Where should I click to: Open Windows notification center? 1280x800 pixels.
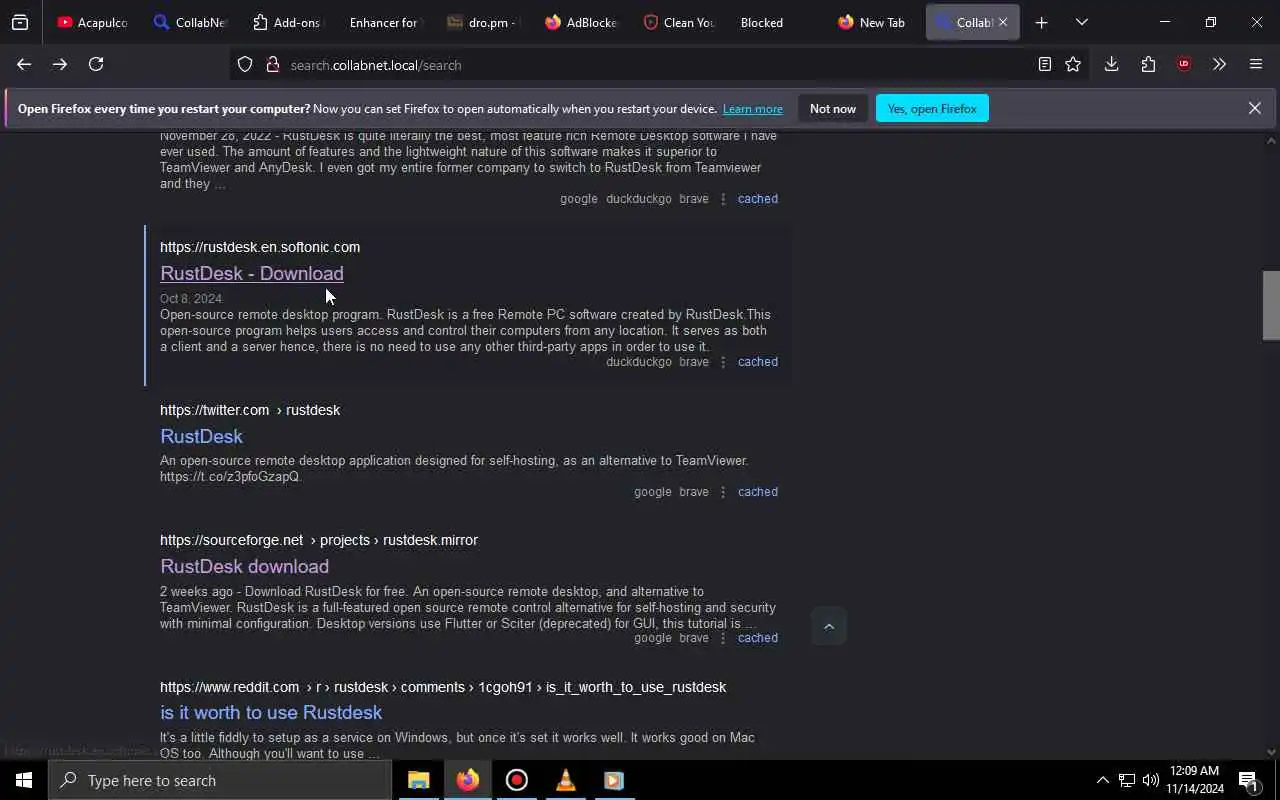coord(1249,780)
